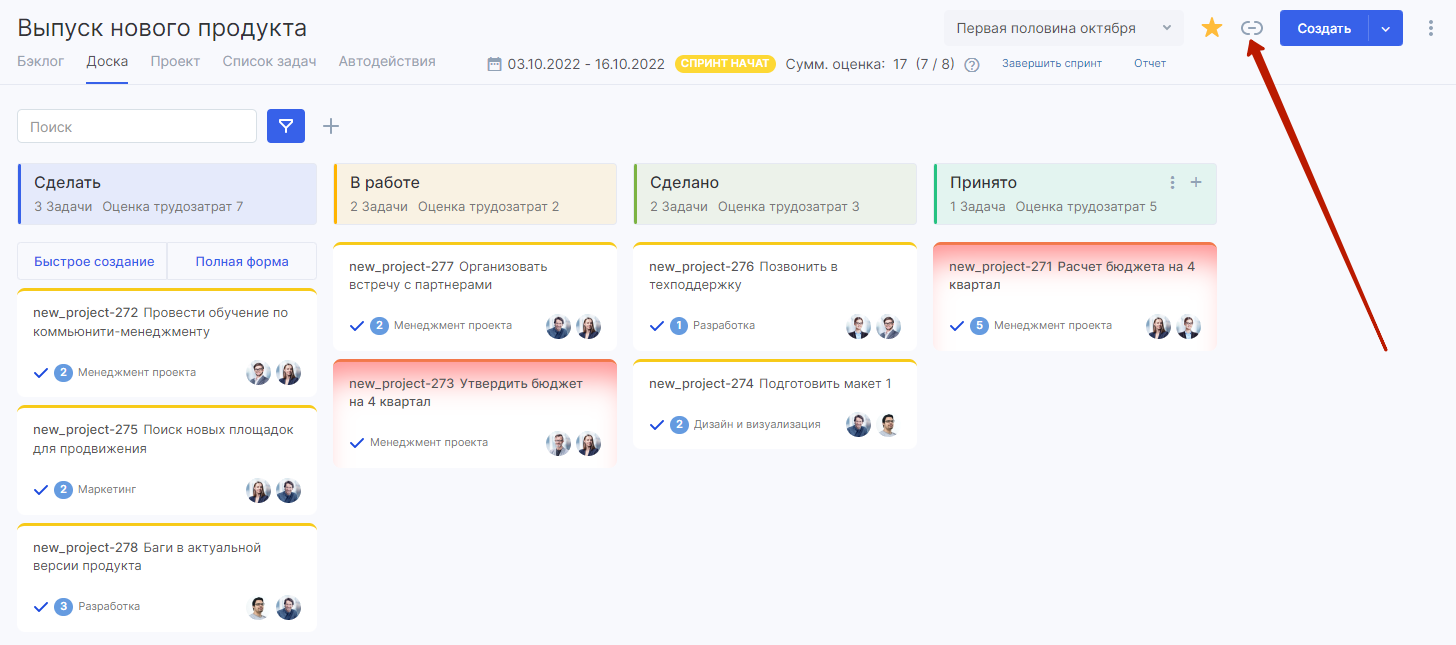Image resolution: width=1456 pixels, height=645 pixels.
Task: Click the plus icon next to filter
Action: 331,126
